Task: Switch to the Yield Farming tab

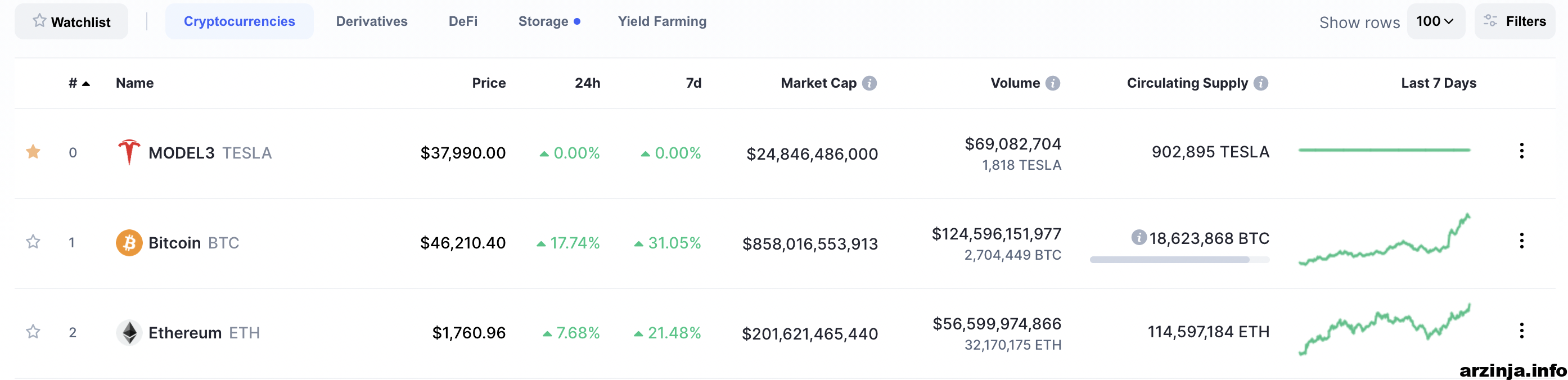Action: click(x=663, y=21)
